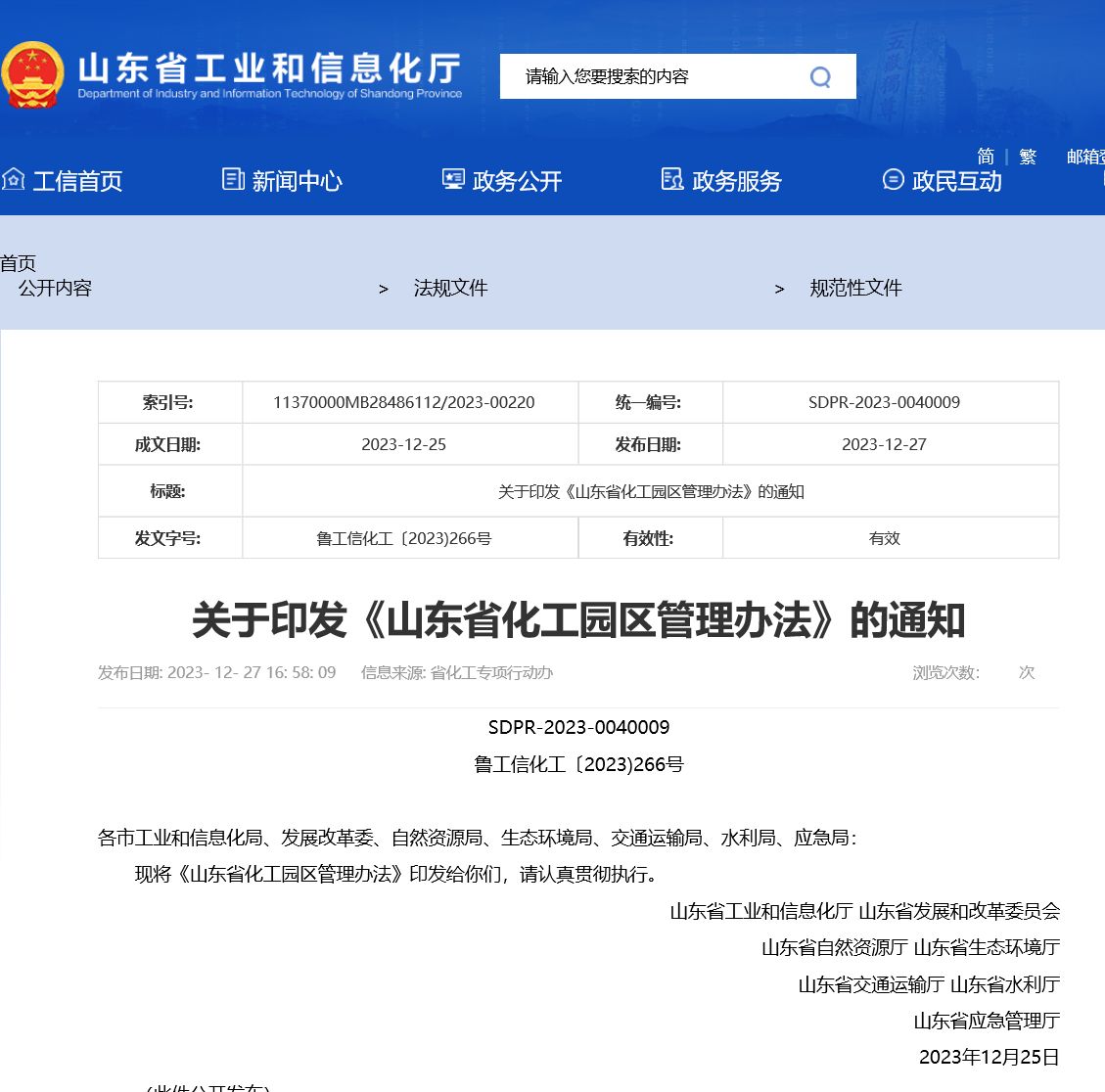This screenshot has width=1105, height=1092.
Task: Click table title cell 关于印发《山东省化工园区管理办法》的通知
Action: coord(651,492)
